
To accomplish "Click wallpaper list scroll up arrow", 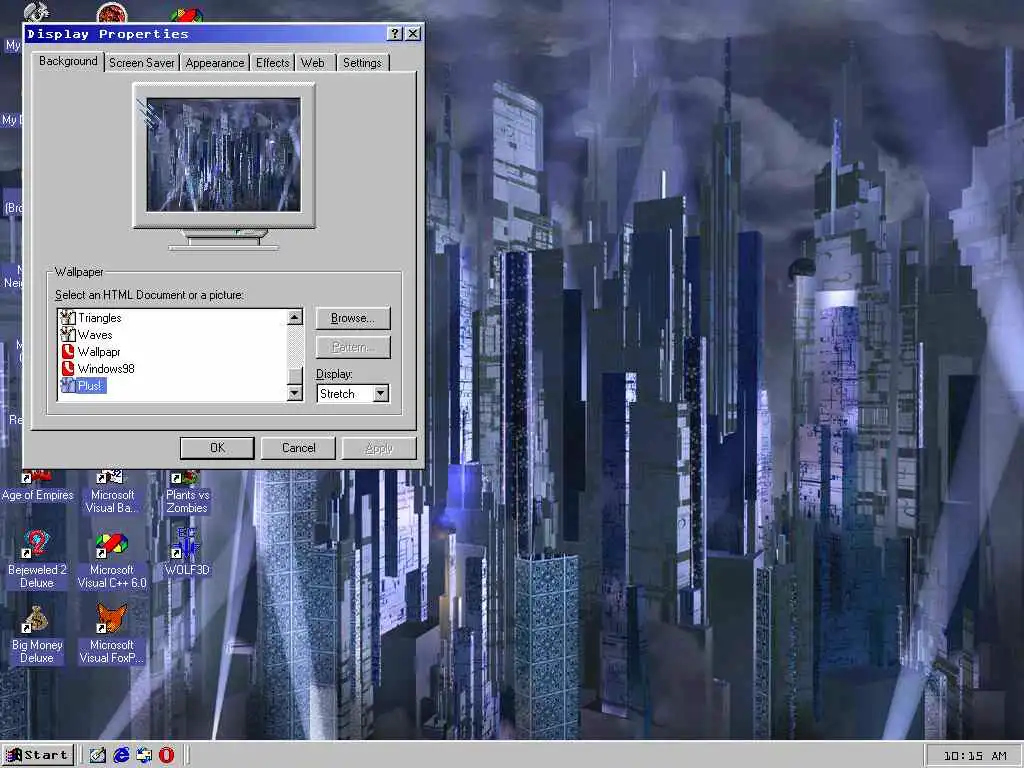I will point(295,317).
